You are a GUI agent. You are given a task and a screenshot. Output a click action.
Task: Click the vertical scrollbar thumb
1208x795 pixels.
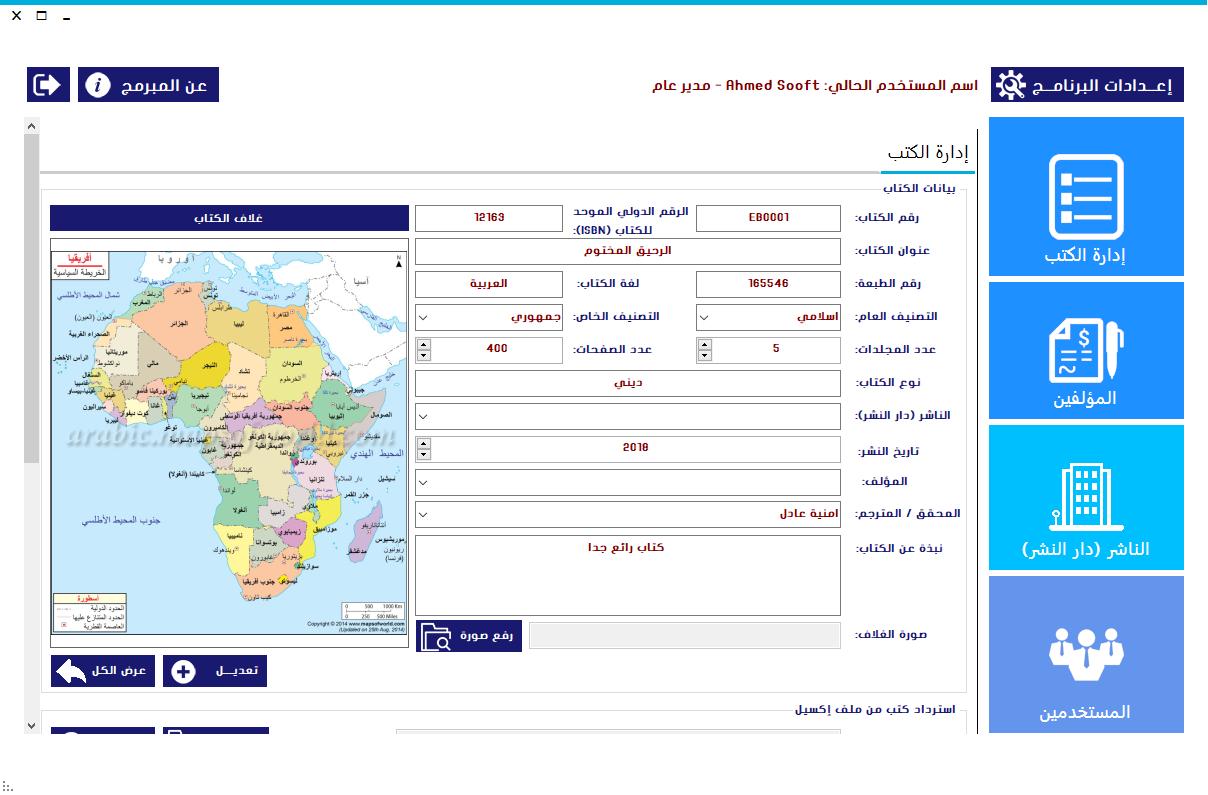(x=31, y=298)
